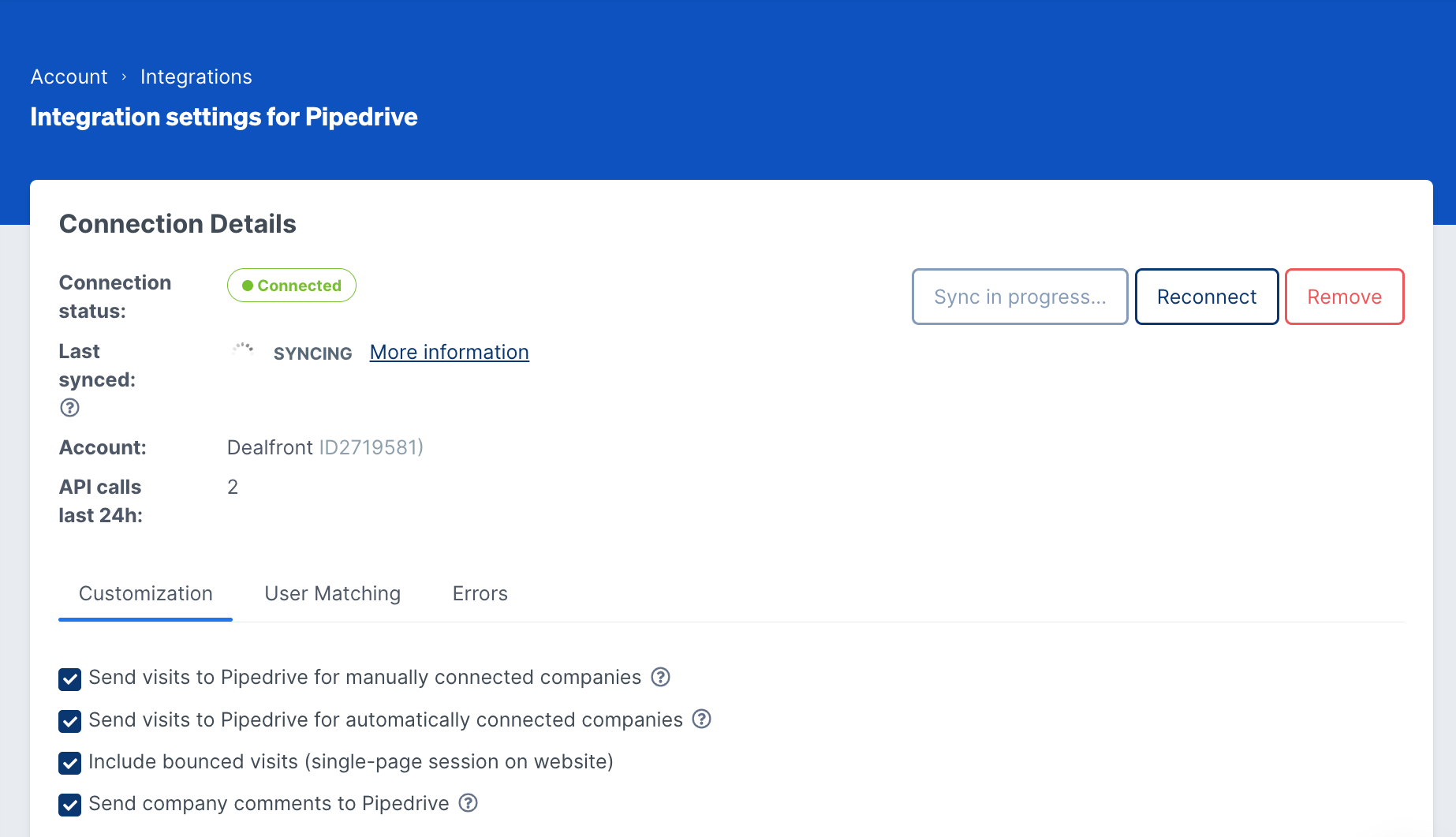
Task: Open the More information link
Action: click(x=450, y=352)
